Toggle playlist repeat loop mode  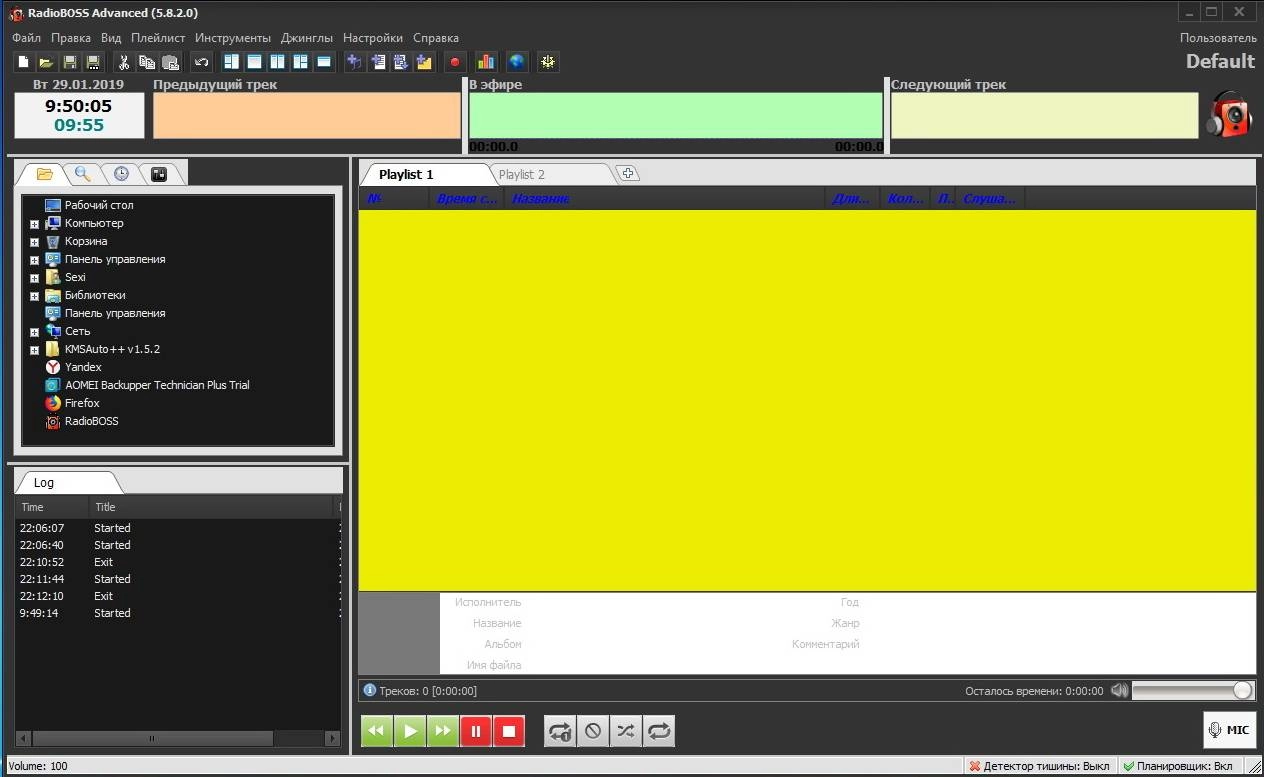tap(659, 731)
